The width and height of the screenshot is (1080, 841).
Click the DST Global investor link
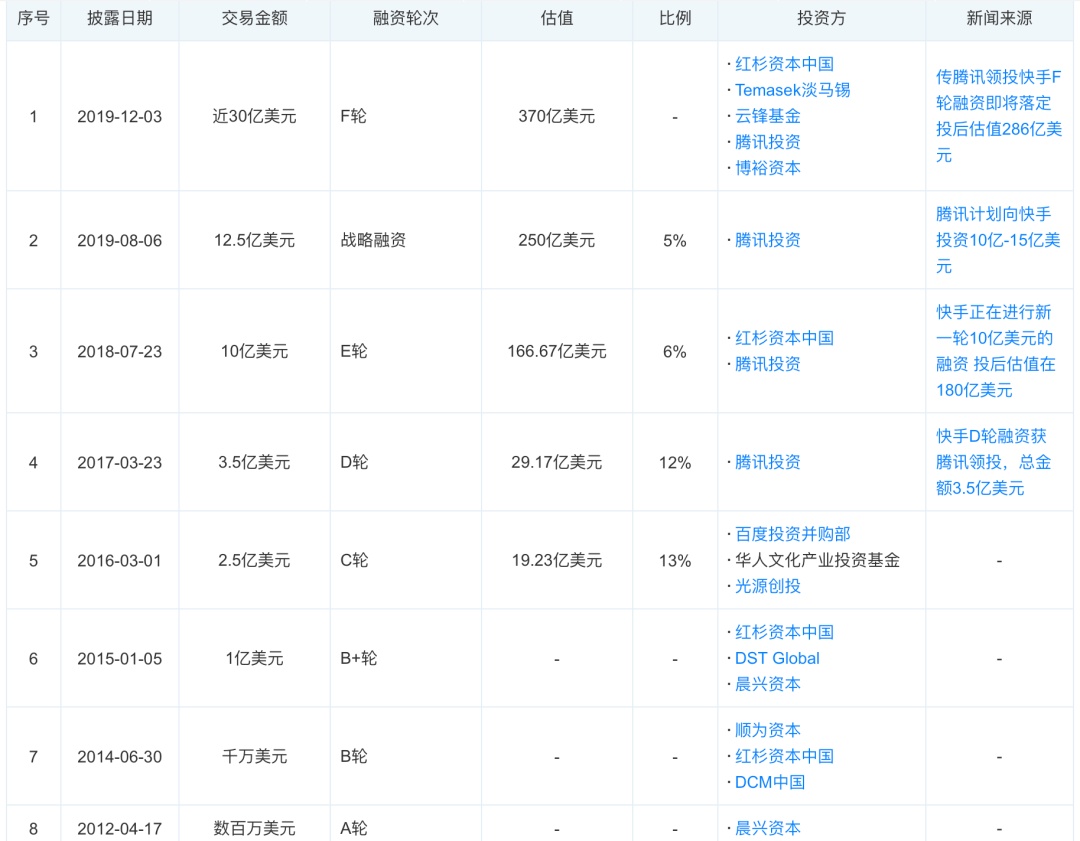(777, 658)
